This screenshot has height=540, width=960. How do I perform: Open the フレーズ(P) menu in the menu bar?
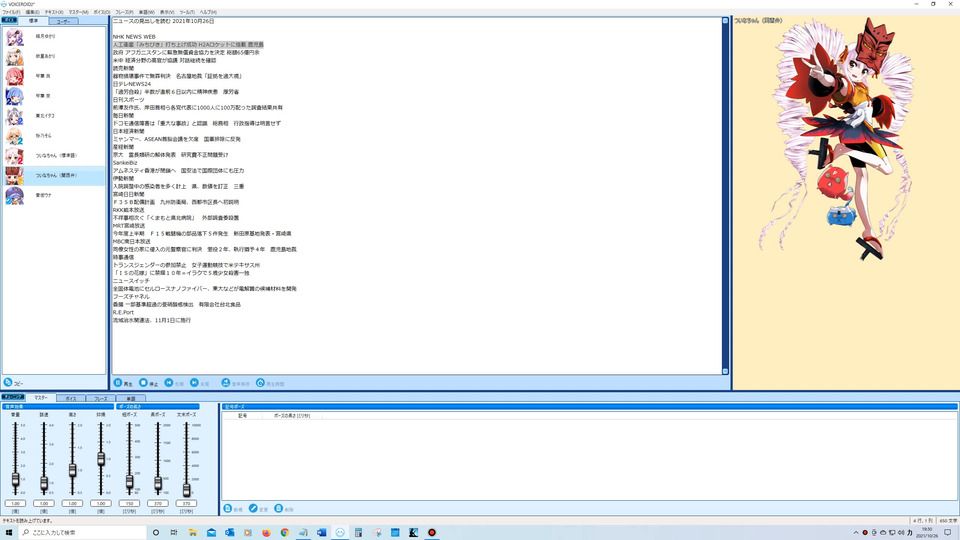pyautogui.click(x=124, y=12)
